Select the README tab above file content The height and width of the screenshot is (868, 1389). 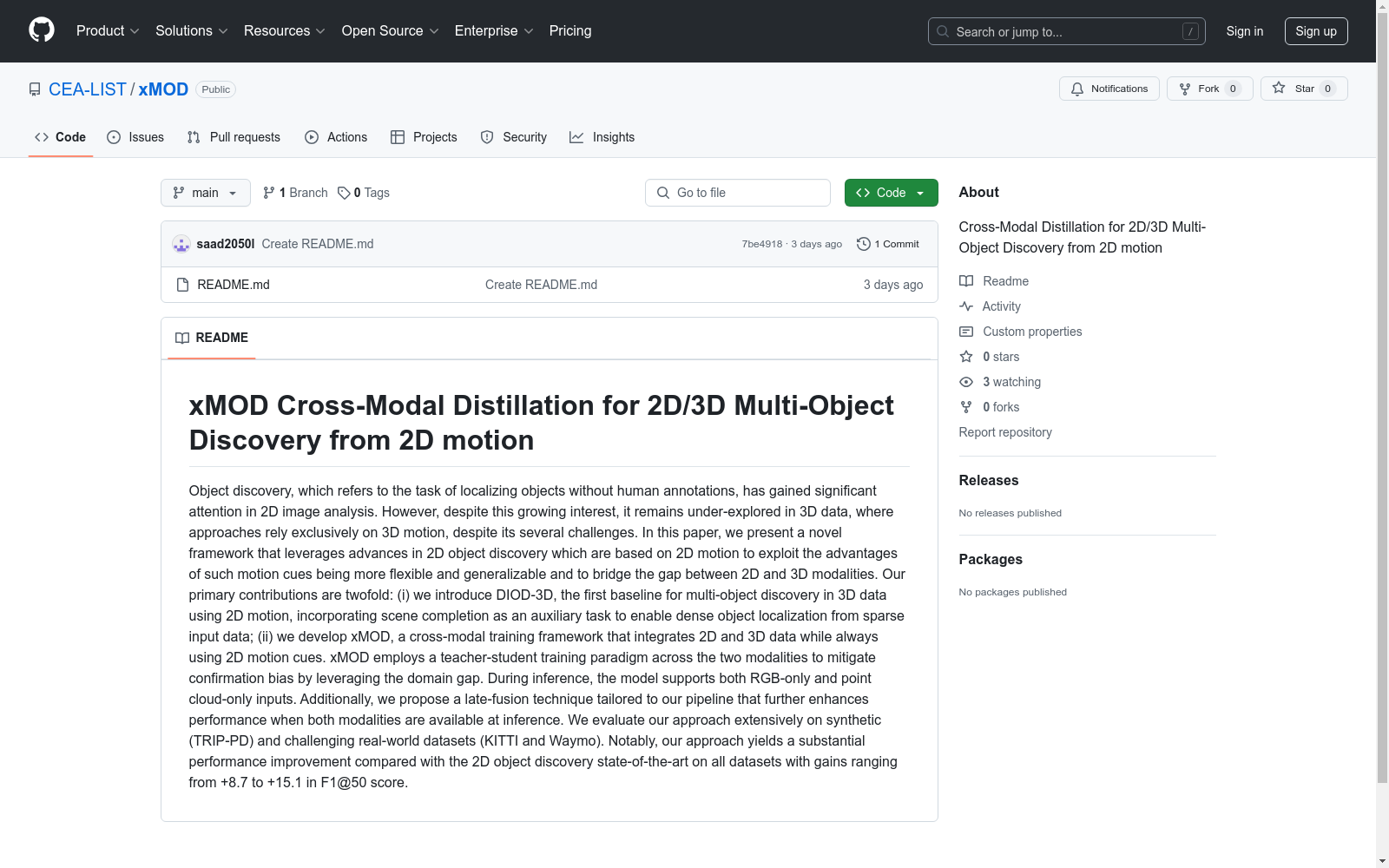coord(212,338)
